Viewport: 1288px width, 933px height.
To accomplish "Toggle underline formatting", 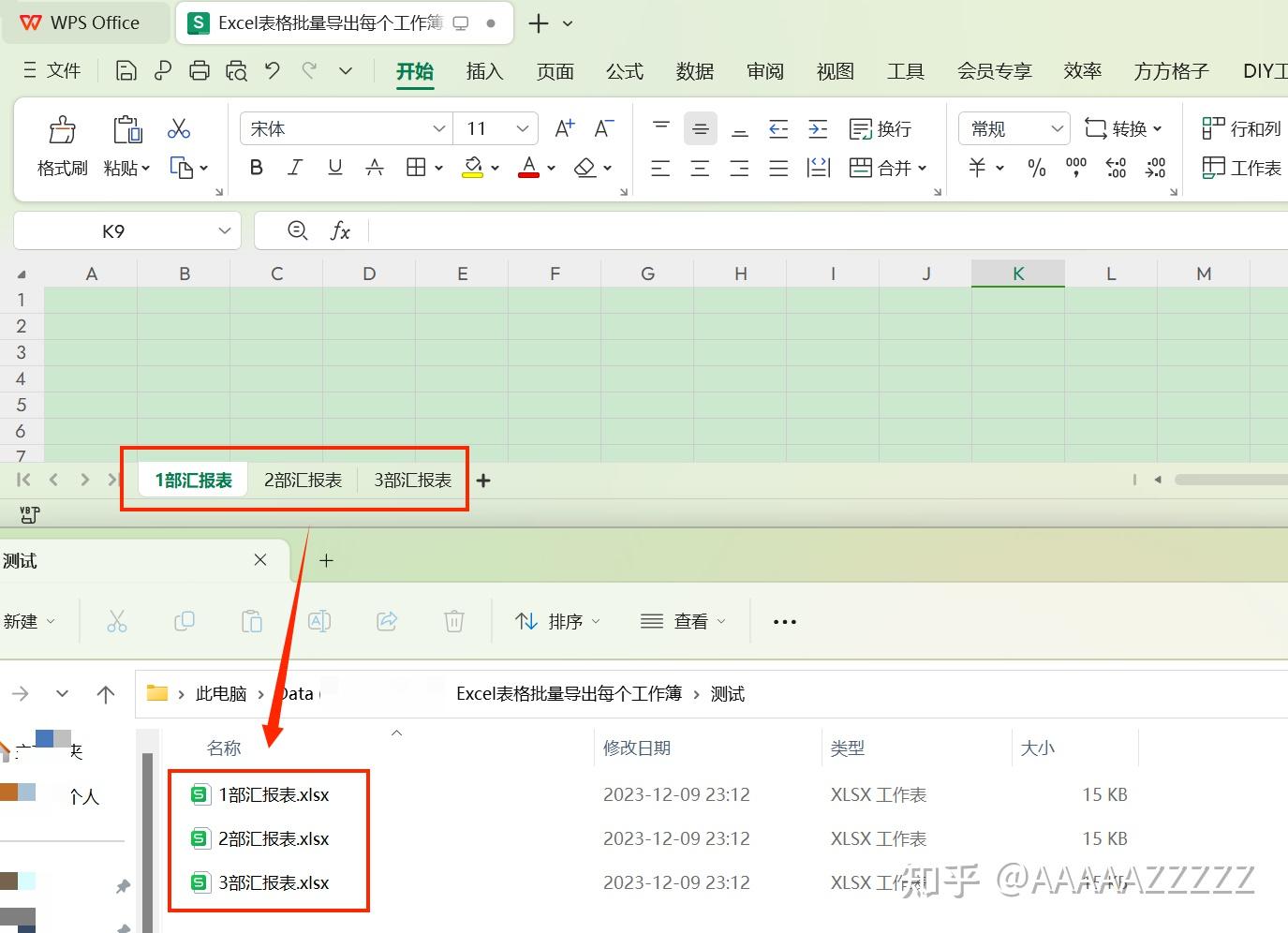I will pyautogui.click(x=334, y=168).
